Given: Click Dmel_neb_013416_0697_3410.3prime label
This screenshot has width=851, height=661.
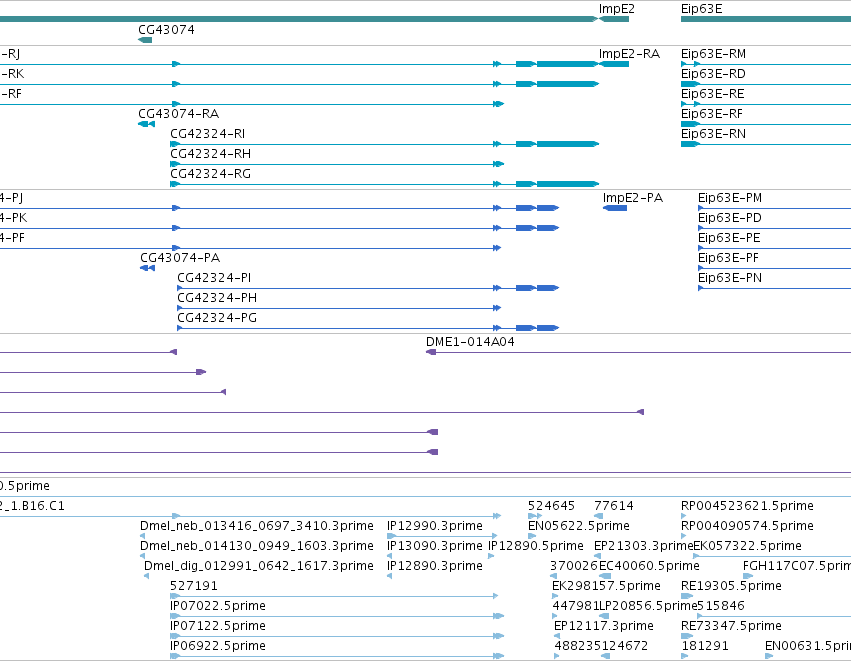Looking at the screenshot, I should coord(257,526).
